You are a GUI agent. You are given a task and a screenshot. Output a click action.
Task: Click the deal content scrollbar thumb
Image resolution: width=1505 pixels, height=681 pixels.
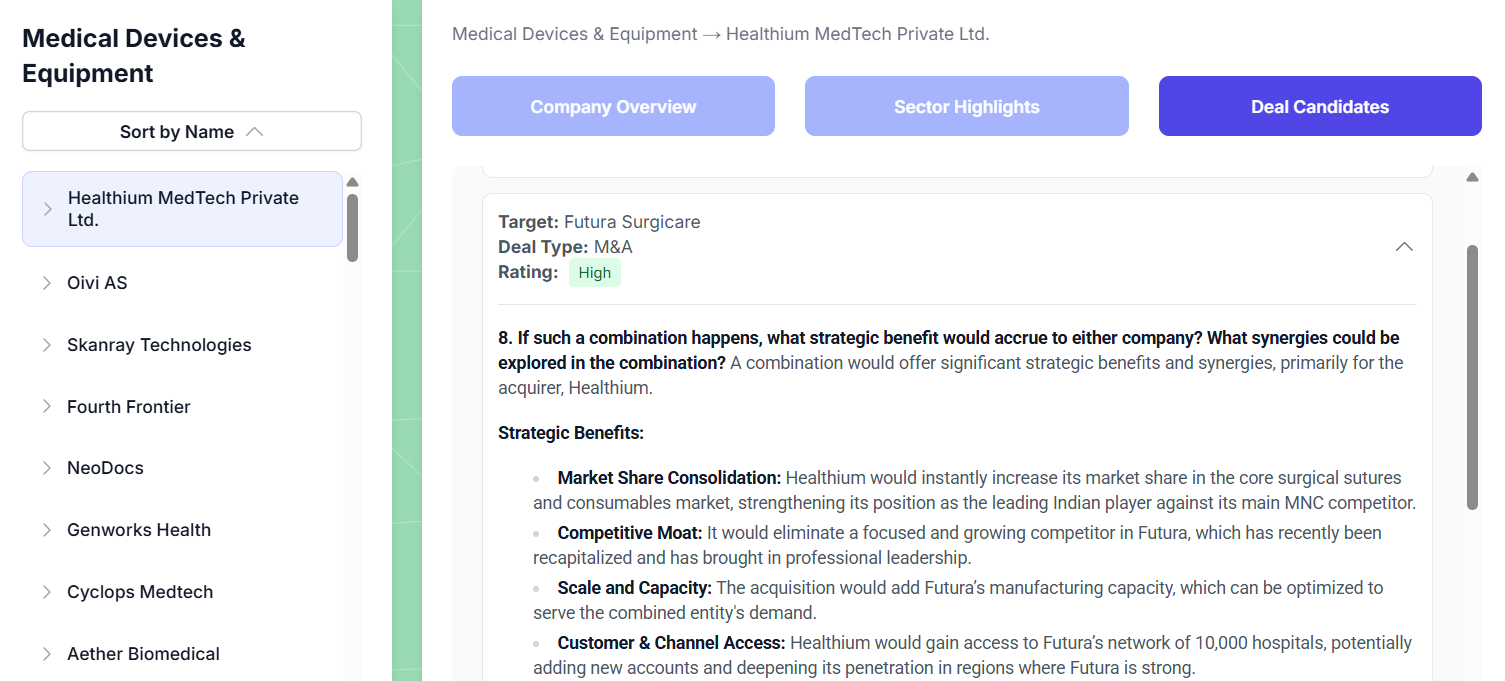1472,377
